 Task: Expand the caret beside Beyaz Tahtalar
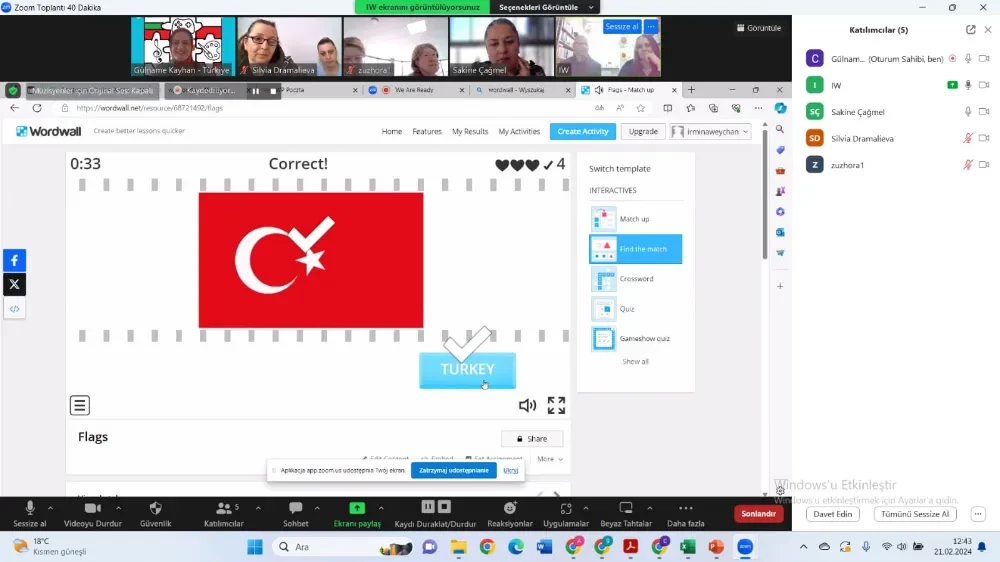click(x=650, y=508)
